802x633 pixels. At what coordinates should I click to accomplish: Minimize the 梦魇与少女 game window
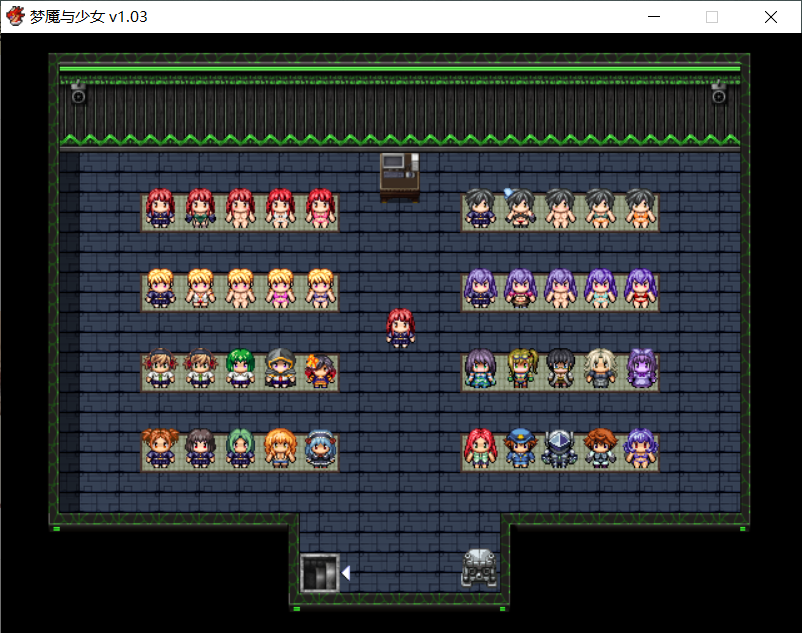654,17
